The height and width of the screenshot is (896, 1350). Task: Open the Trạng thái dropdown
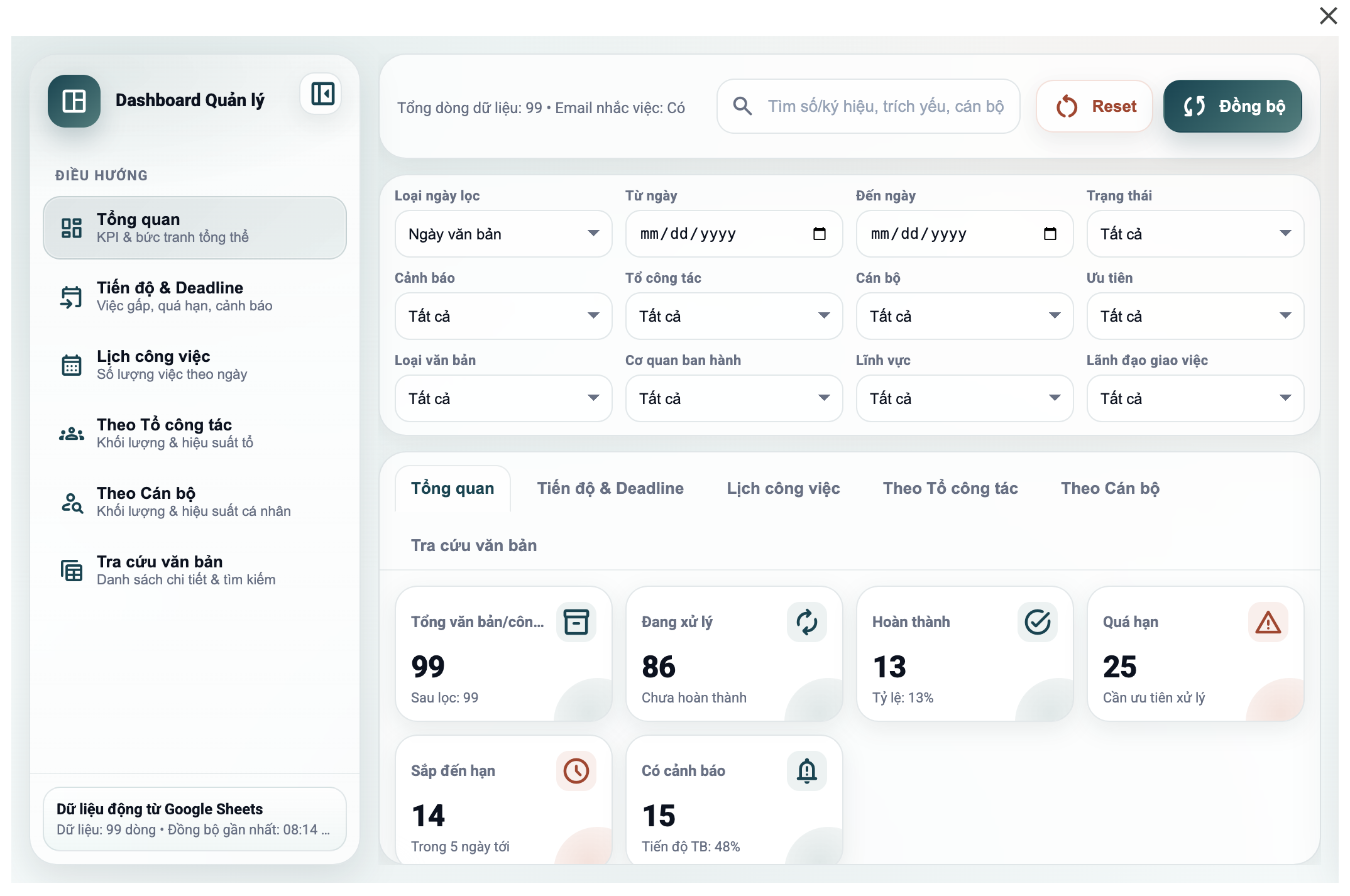1195,234
